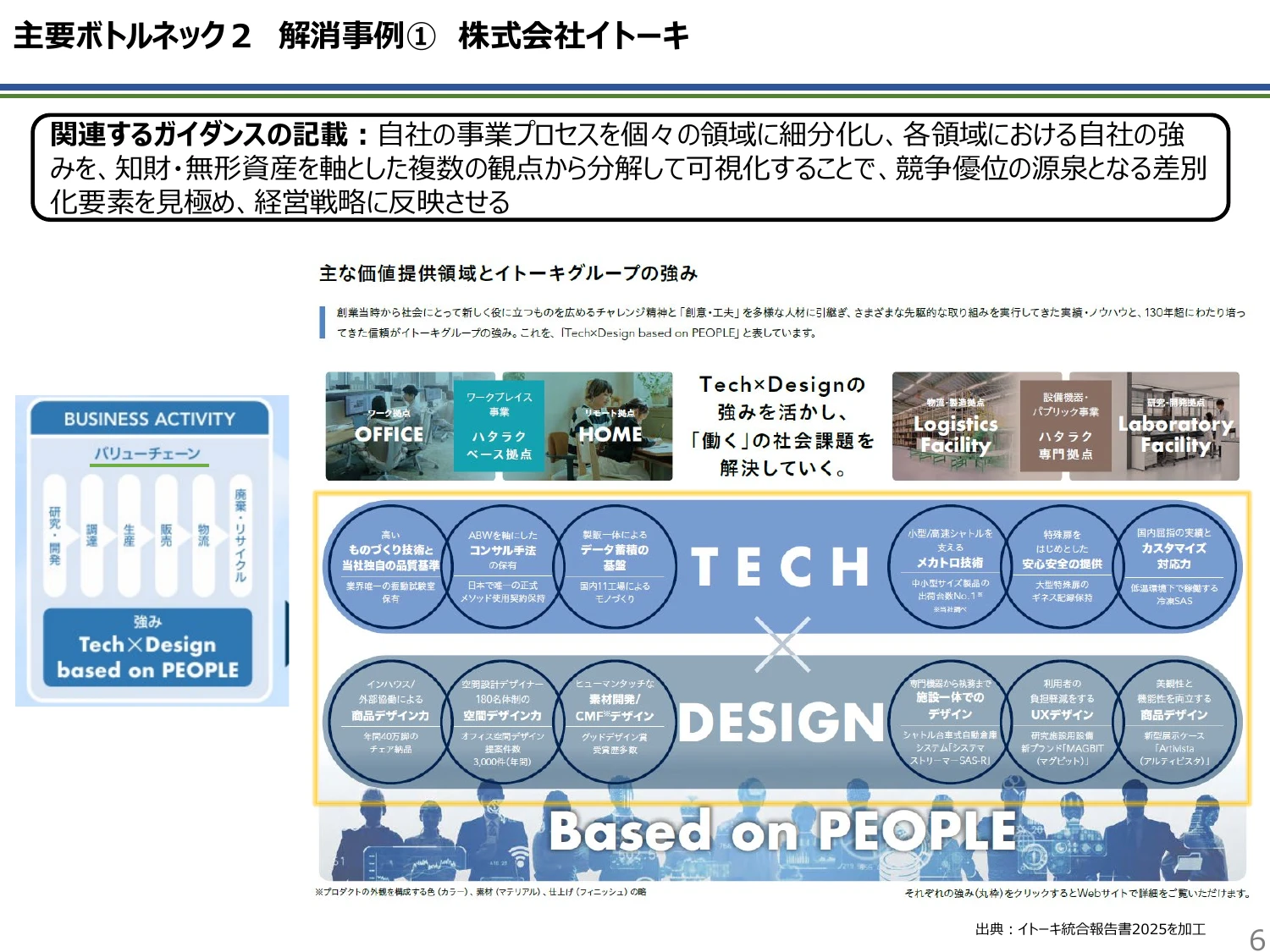The width and height of the screenshot is (1270, 952).
Task: Open the 安心安全の提供 strength circle
Action: [1062, 566]
